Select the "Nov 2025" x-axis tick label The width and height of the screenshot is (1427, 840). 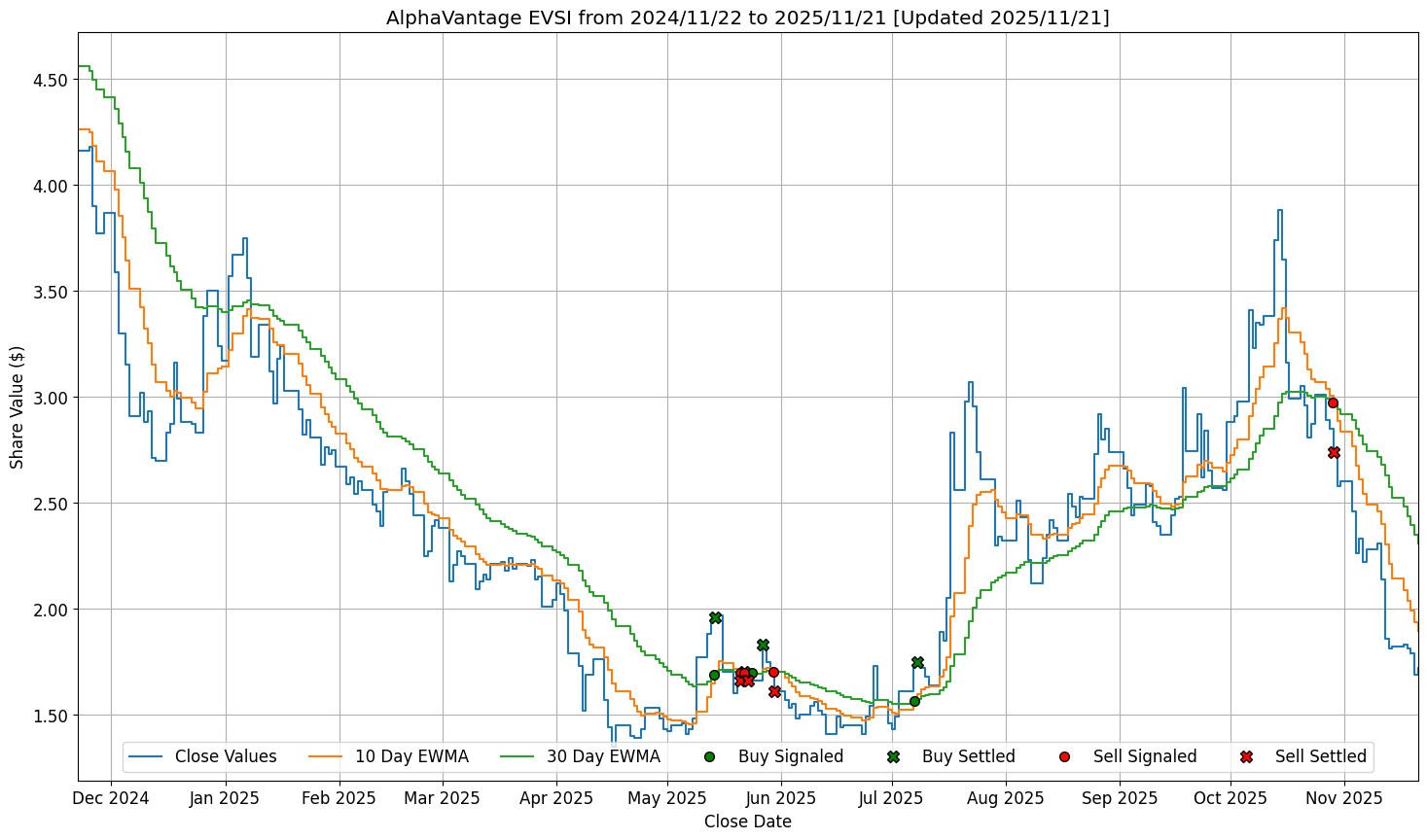tap(1343, 798)
